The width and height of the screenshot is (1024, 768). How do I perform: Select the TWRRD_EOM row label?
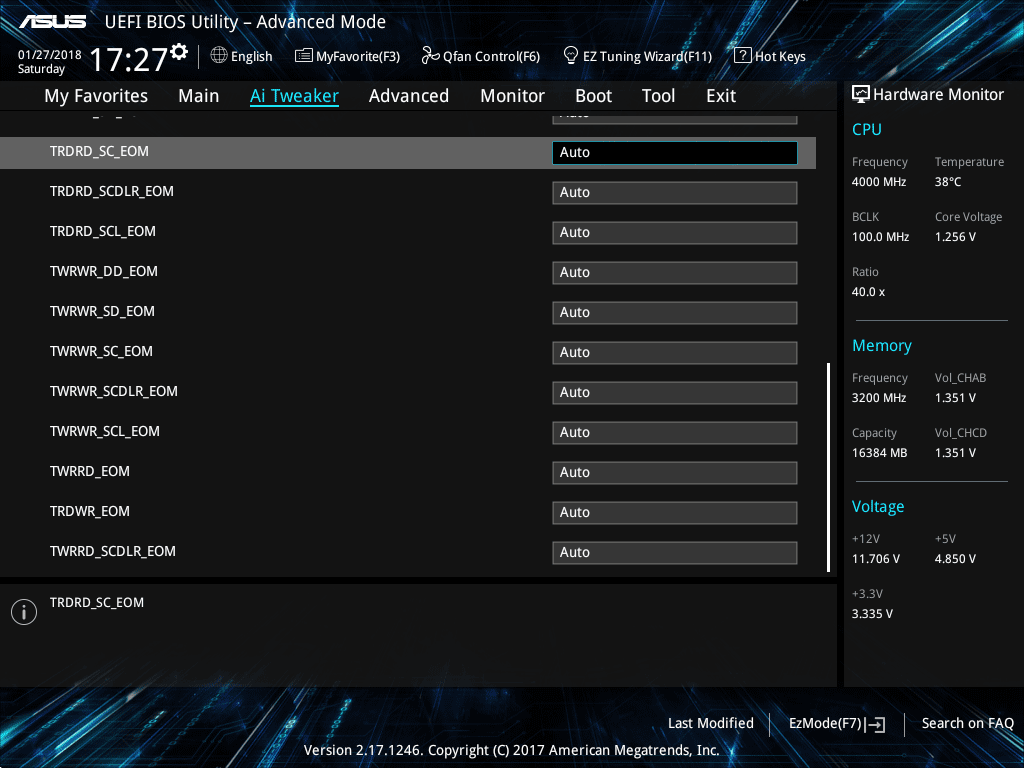pos(89,472)
